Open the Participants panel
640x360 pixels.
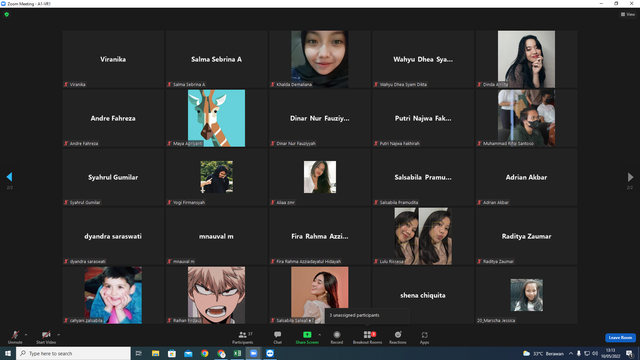(243, 337)
